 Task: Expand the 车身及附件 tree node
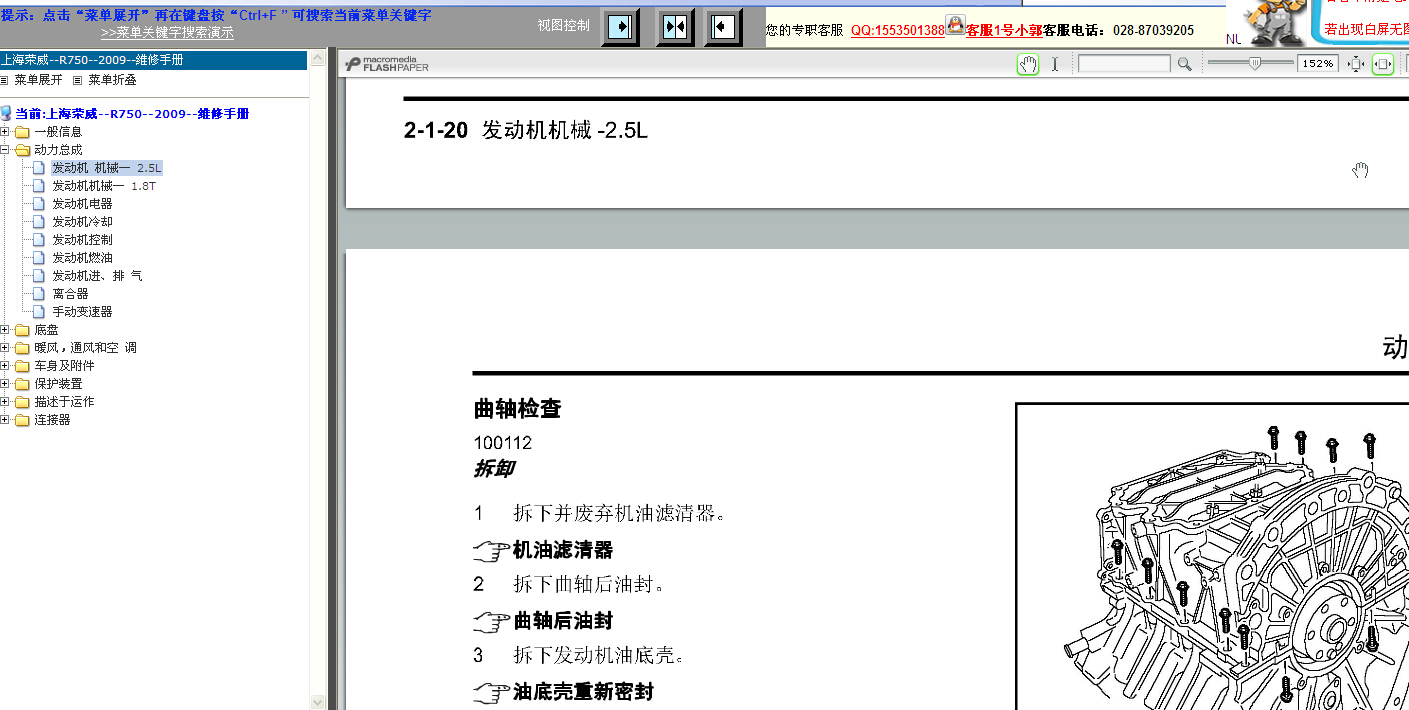[5, 366]
